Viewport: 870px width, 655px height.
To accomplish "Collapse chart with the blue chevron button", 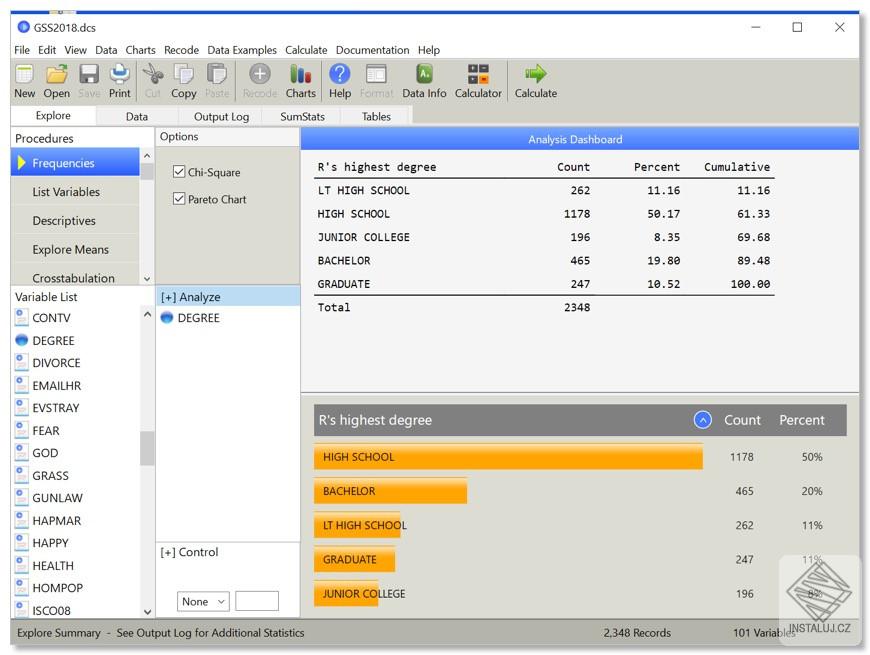I will click(702, 420).
